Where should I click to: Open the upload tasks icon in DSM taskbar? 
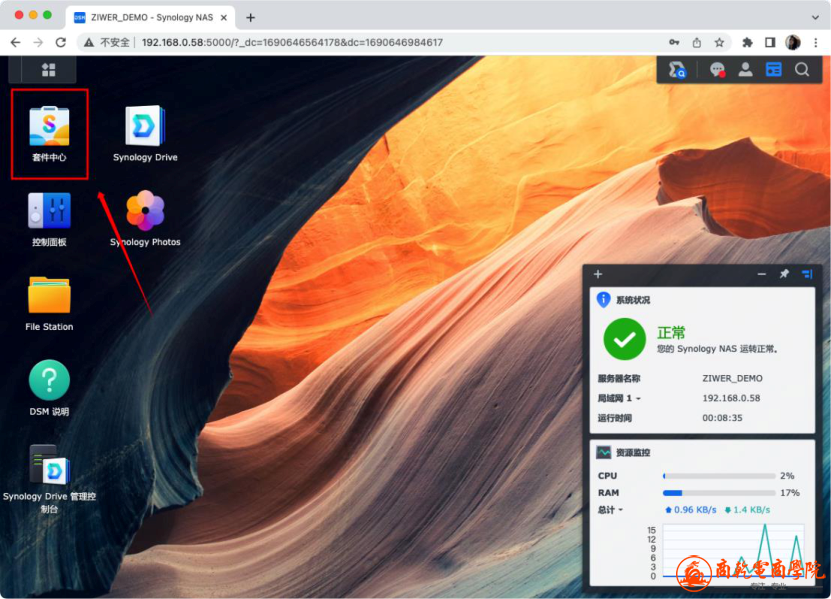677,69
